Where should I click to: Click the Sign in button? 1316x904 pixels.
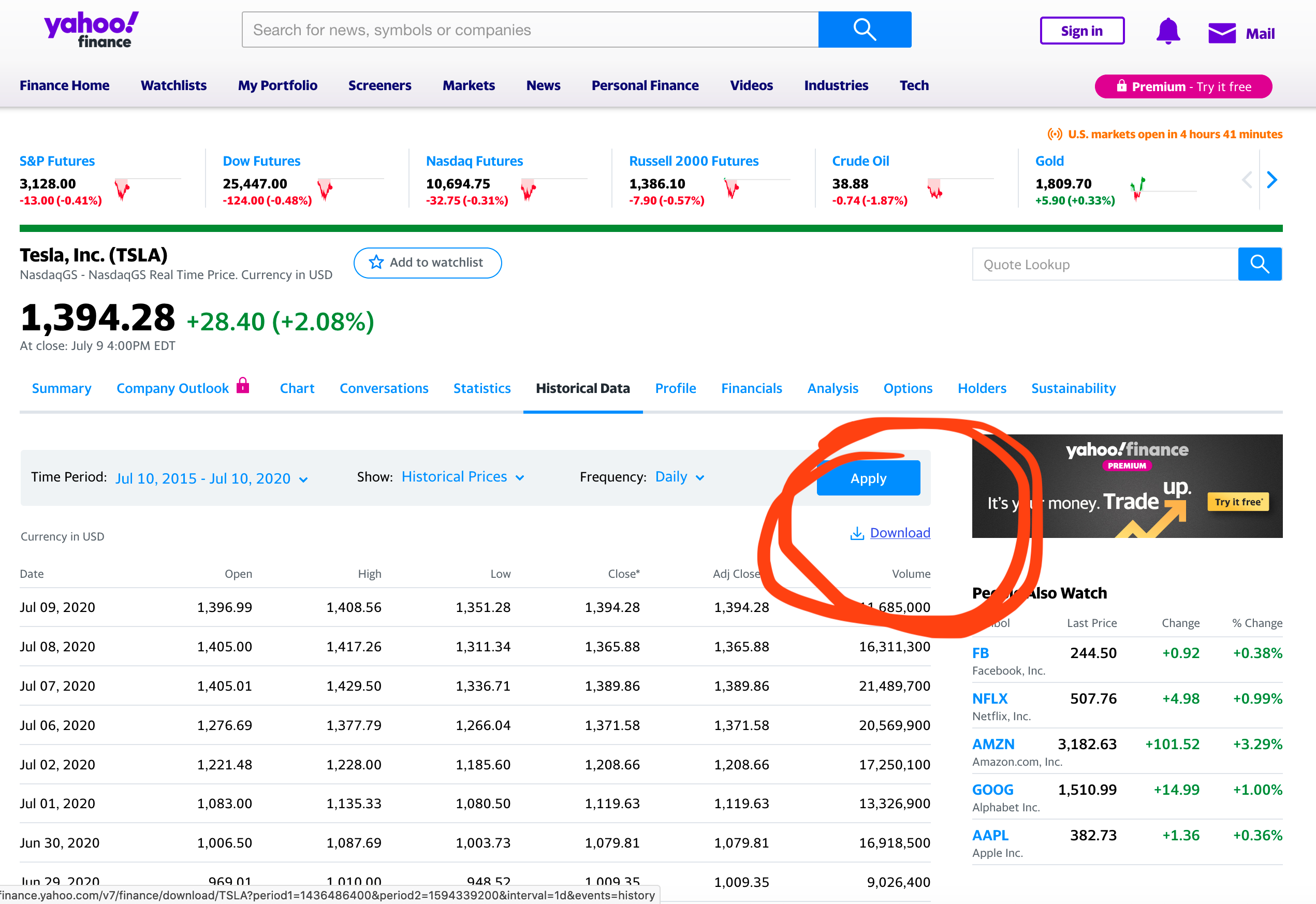pyautogui.click(x=1081, y=31)
